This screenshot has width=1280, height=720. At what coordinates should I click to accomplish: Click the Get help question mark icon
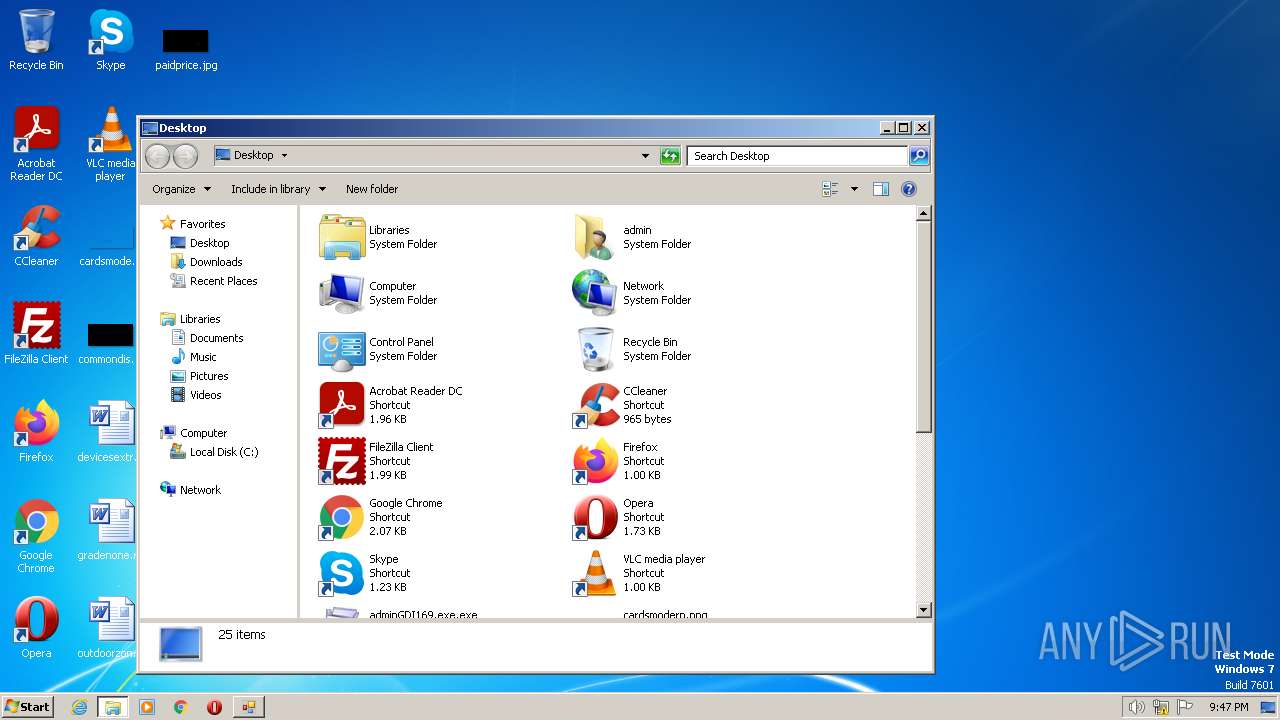point(909,189)
